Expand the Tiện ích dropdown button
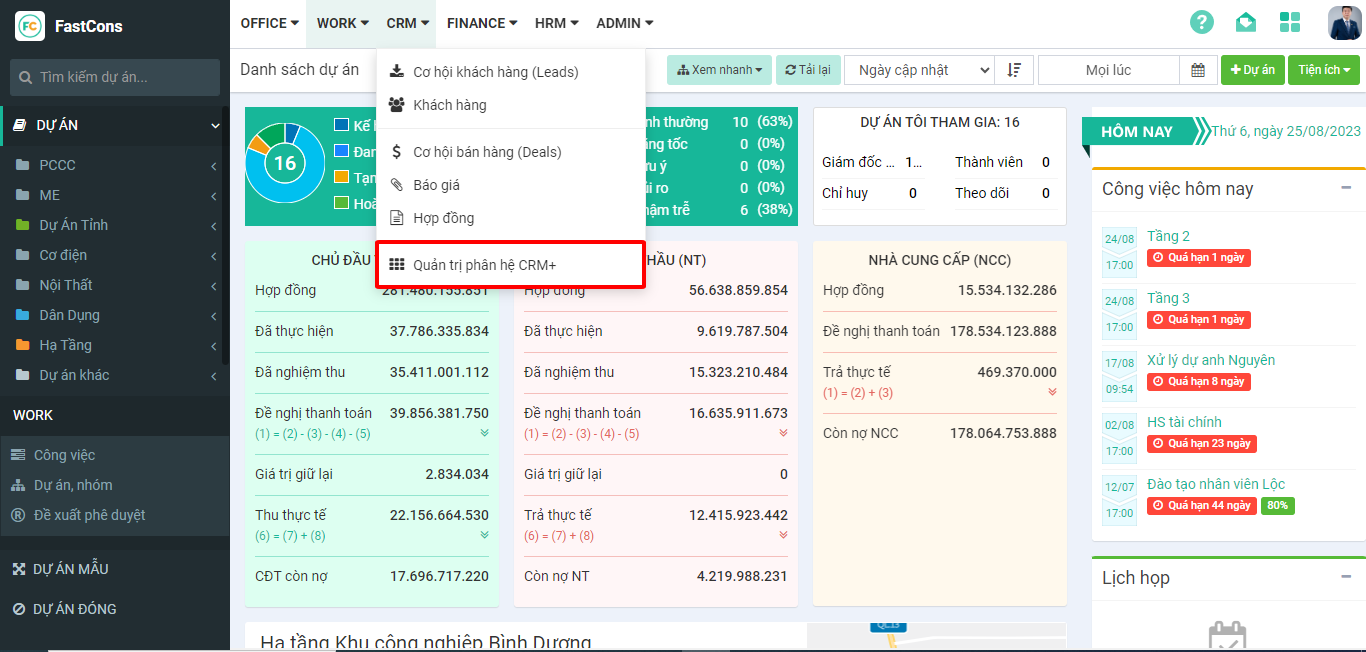This screenshot has height=652, width=1366. 1323,70
